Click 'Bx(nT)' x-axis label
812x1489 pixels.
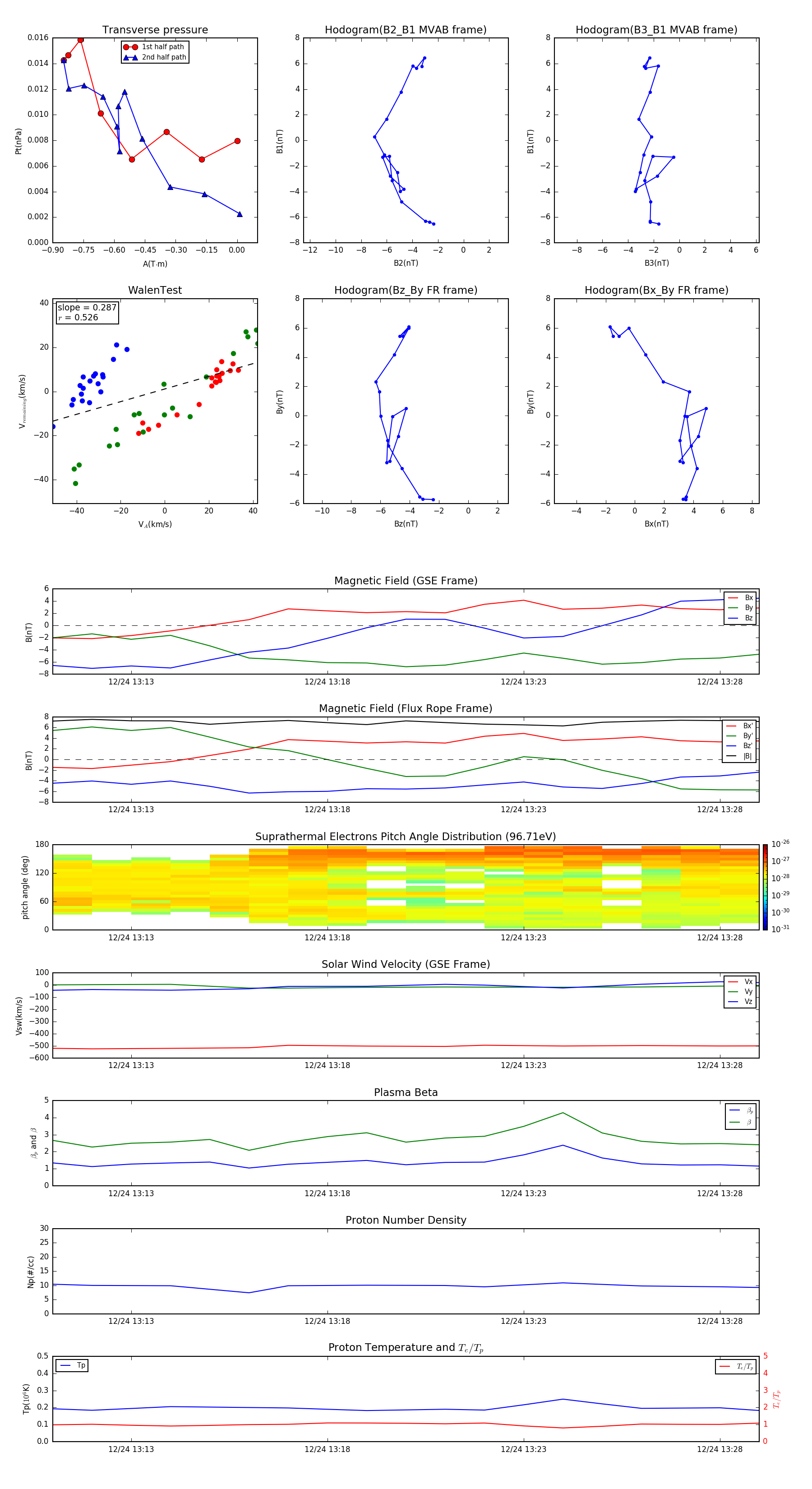656,524
